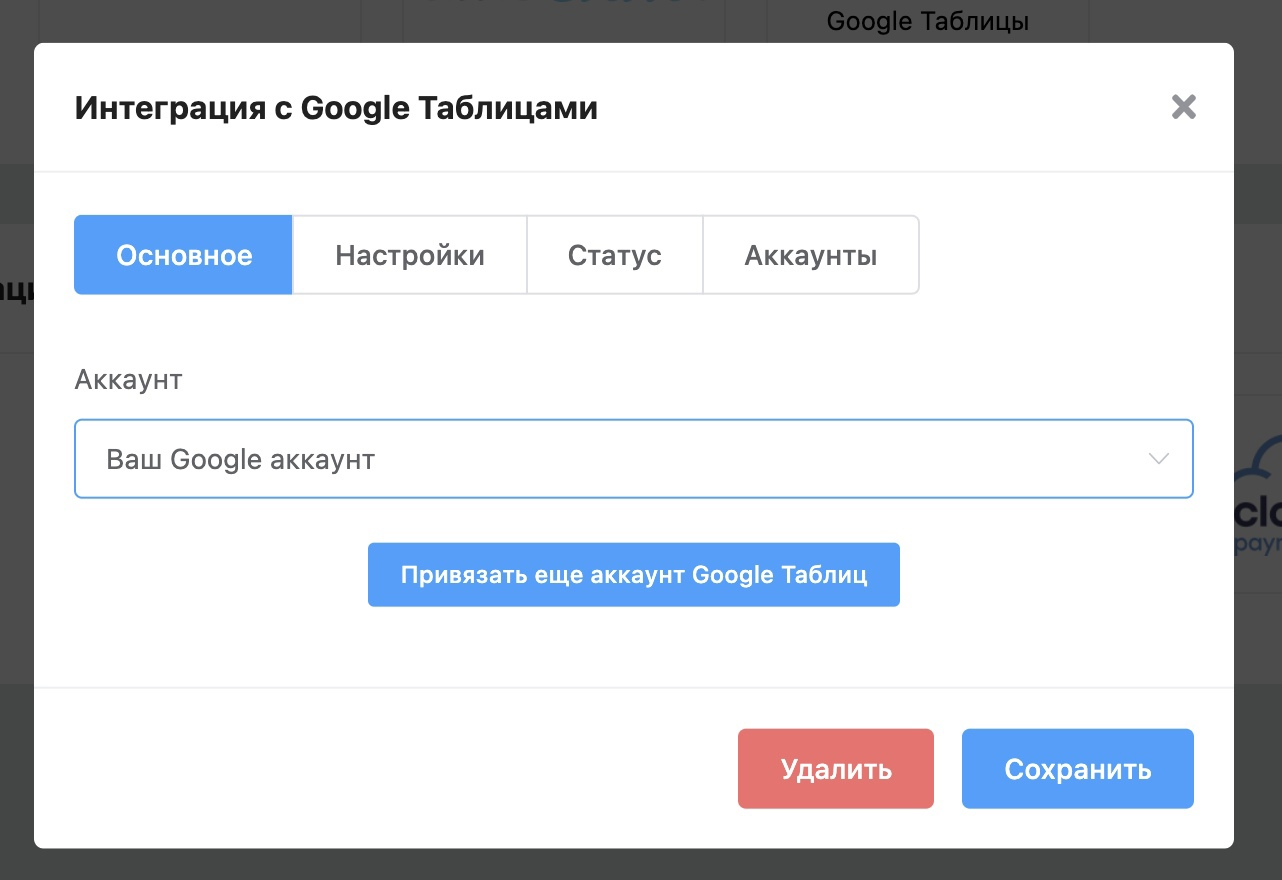Viewport: 1282px width, 880px height.
Task: Click the CloudPayments cloud logo behind the dialog
Action: (1257, 480)
